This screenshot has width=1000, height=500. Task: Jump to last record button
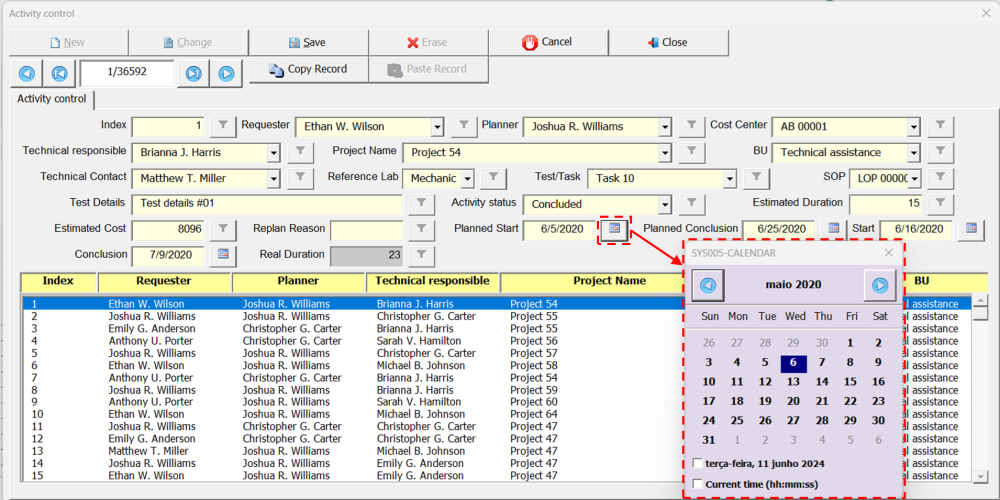coord(193,74)
